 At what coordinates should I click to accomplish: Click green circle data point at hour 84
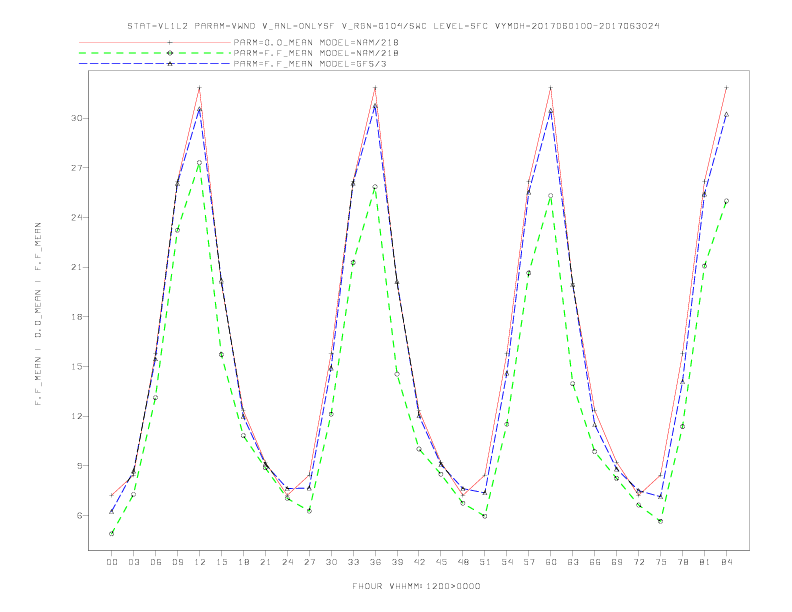tap(726, 201)
